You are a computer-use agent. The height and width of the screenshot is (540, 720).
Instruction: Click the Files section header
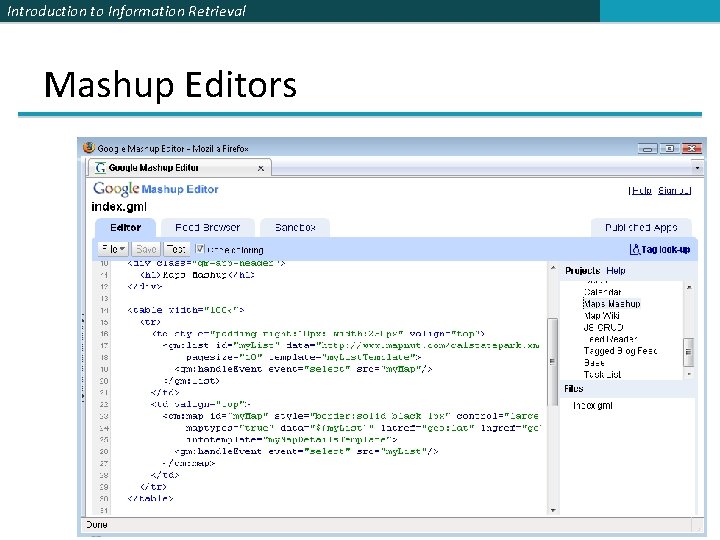[574, 389]
